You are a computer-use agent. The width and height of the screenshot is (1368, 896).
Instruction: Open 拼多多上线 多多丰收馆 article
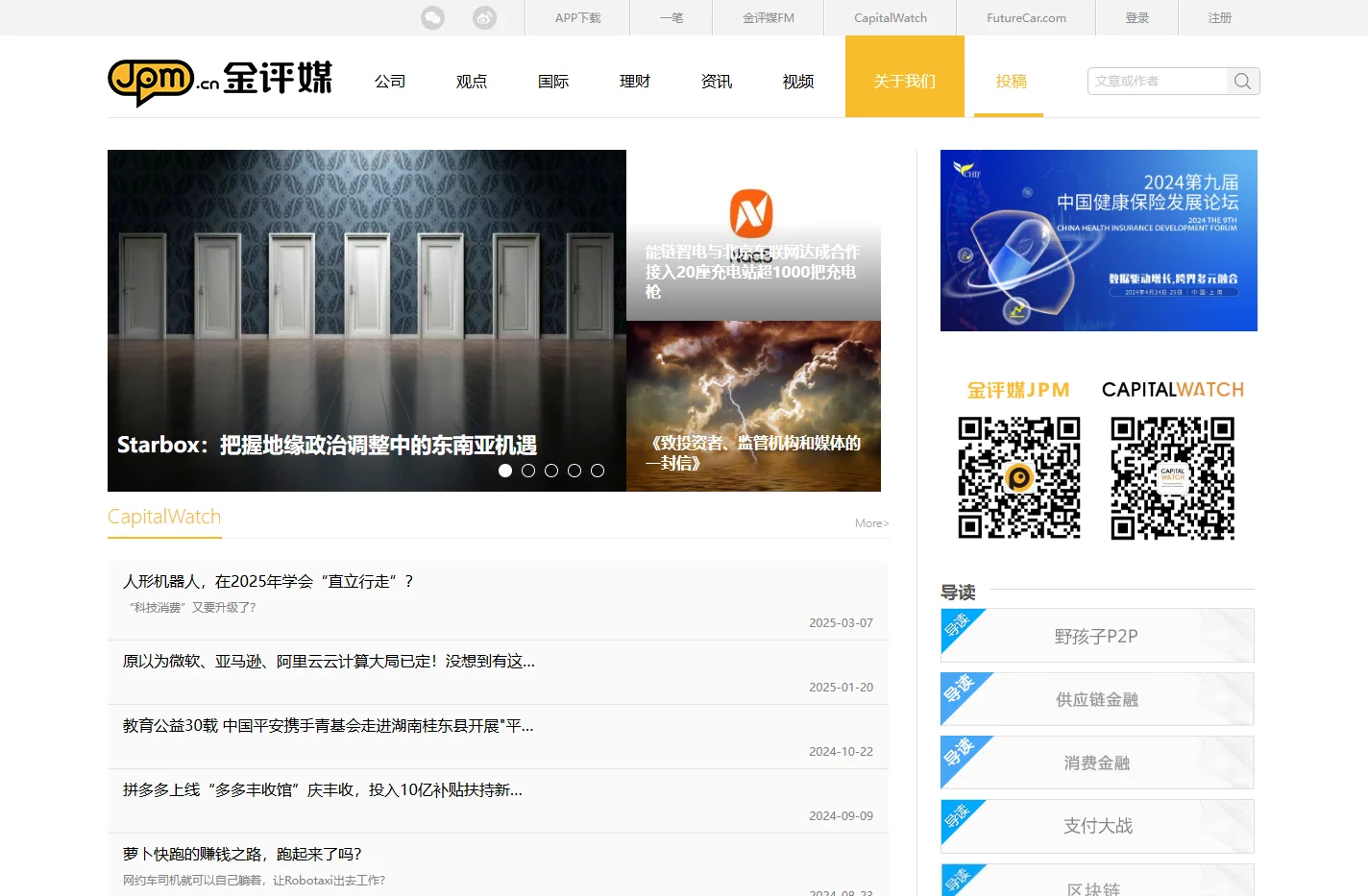coord(323,789)
